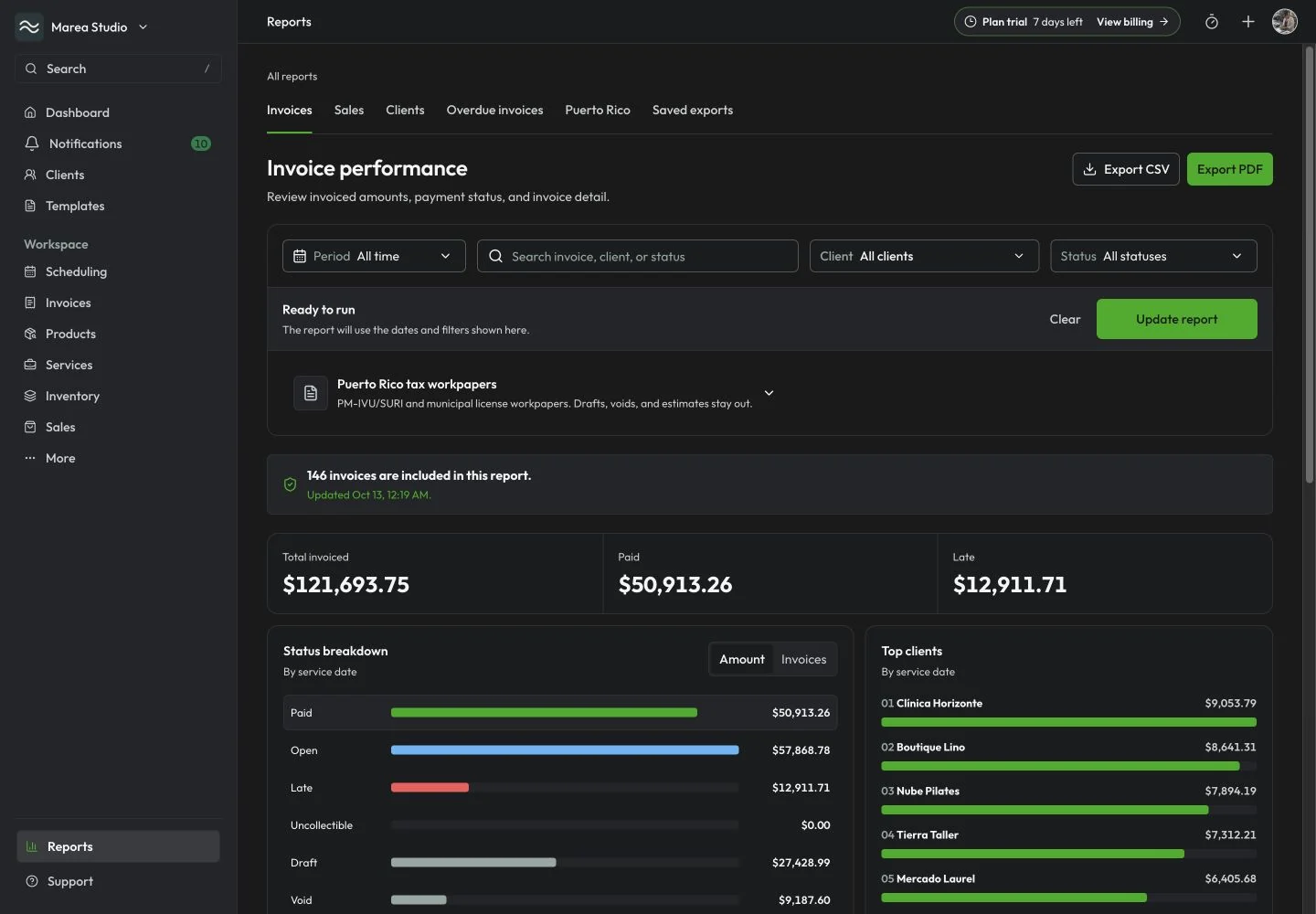Switch status breakdown to Amount
This screenshot has width=1316, height=914.
click(742, 659)
